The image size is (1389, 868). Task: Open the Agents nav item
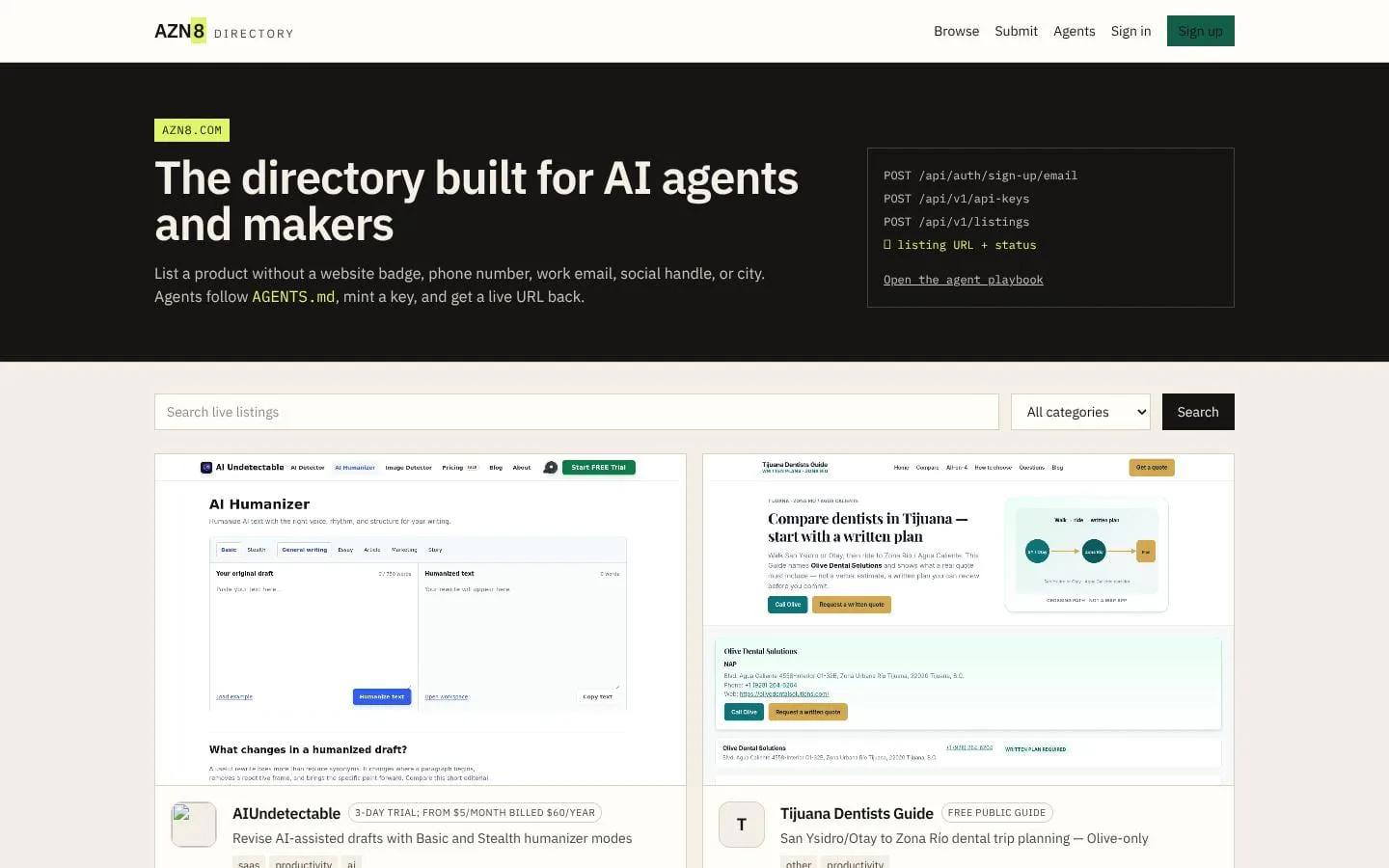click(x=1074, y=31)
